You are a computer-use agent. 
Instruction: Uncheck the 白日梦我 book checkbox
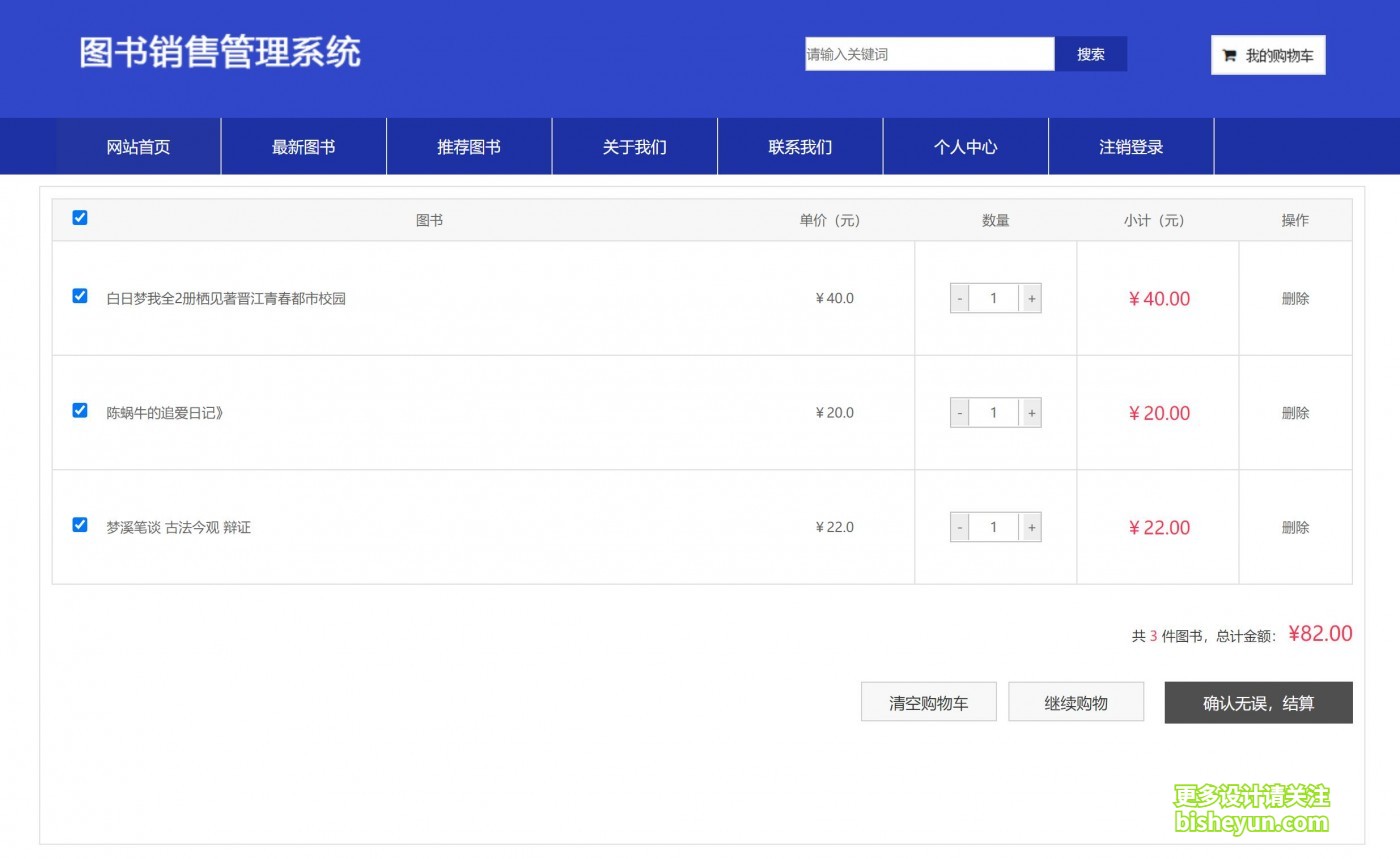click(x=80, y=296)
